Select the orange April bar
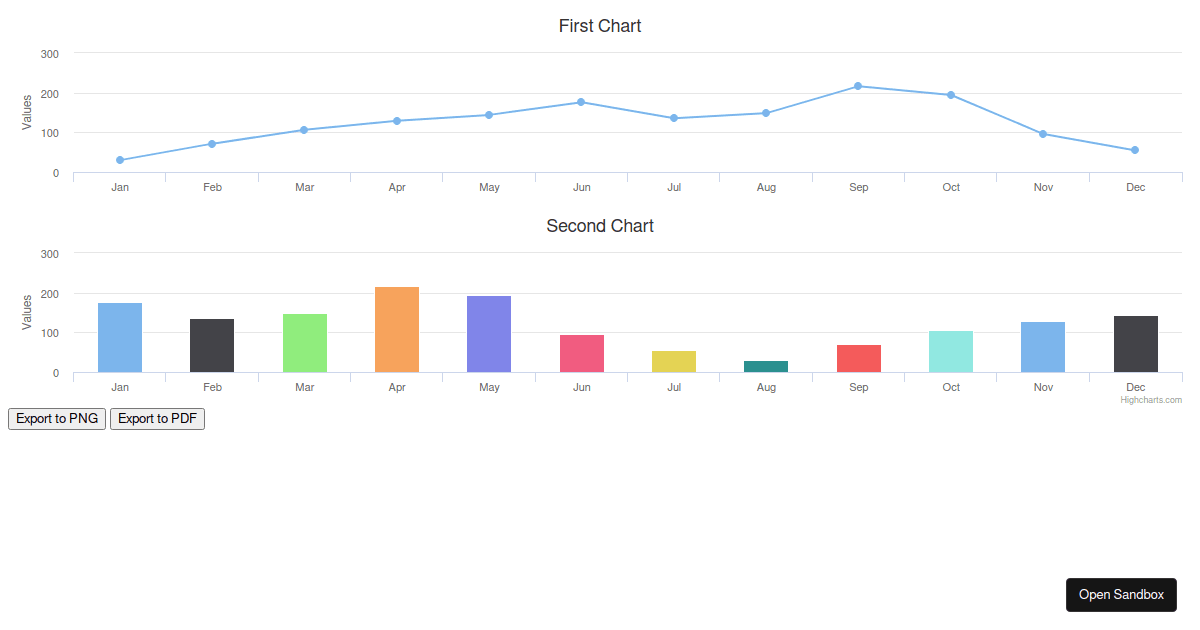The height and width of the screenshot is (630, 1200). tap(397, 330)
